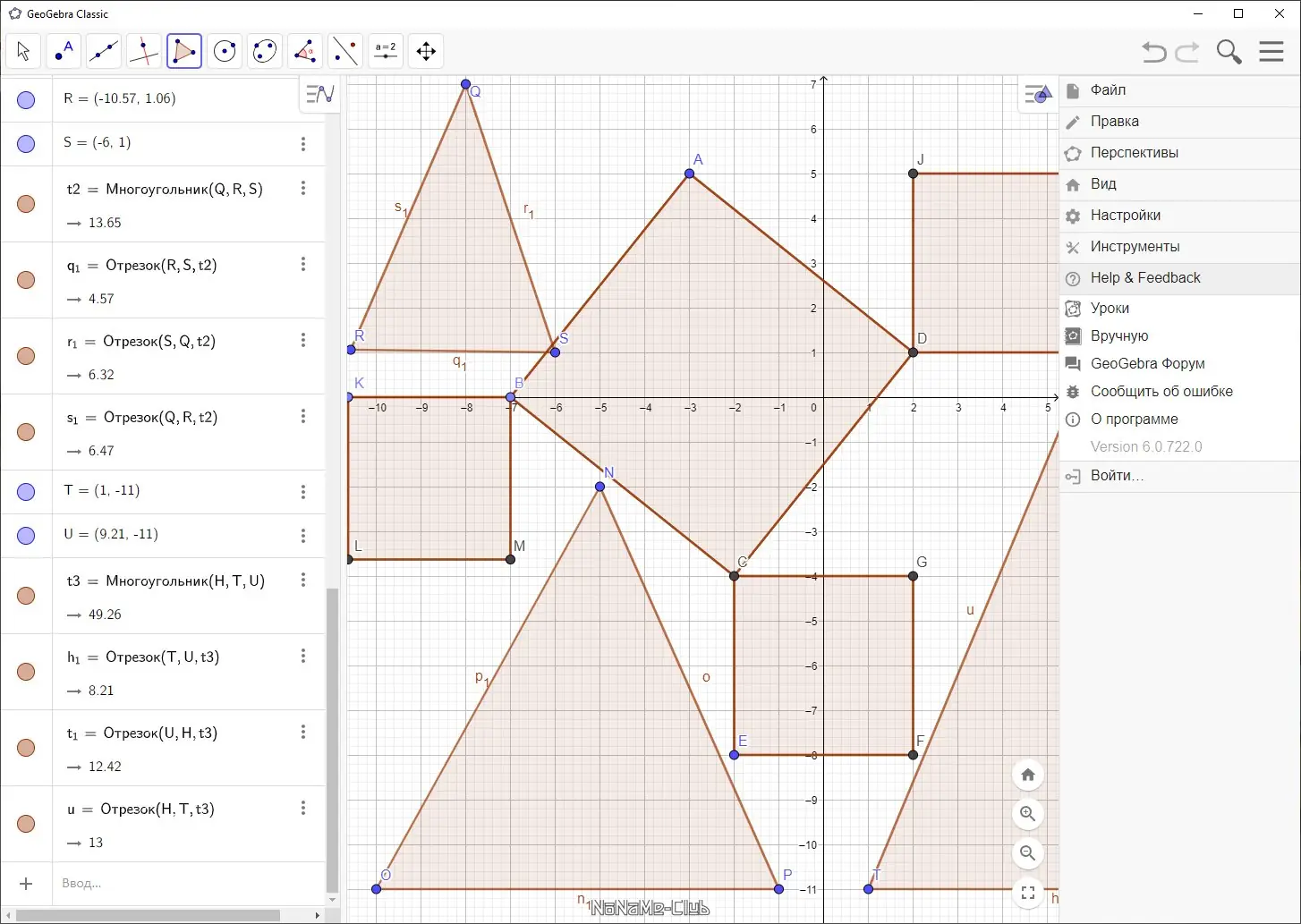Open the Вручную manual link

click(1179, 336)
